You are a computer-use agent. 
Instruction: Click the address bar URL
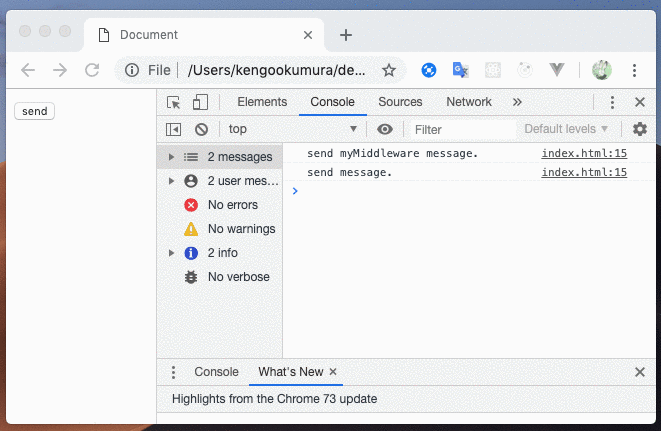click(x=277, y=70)
